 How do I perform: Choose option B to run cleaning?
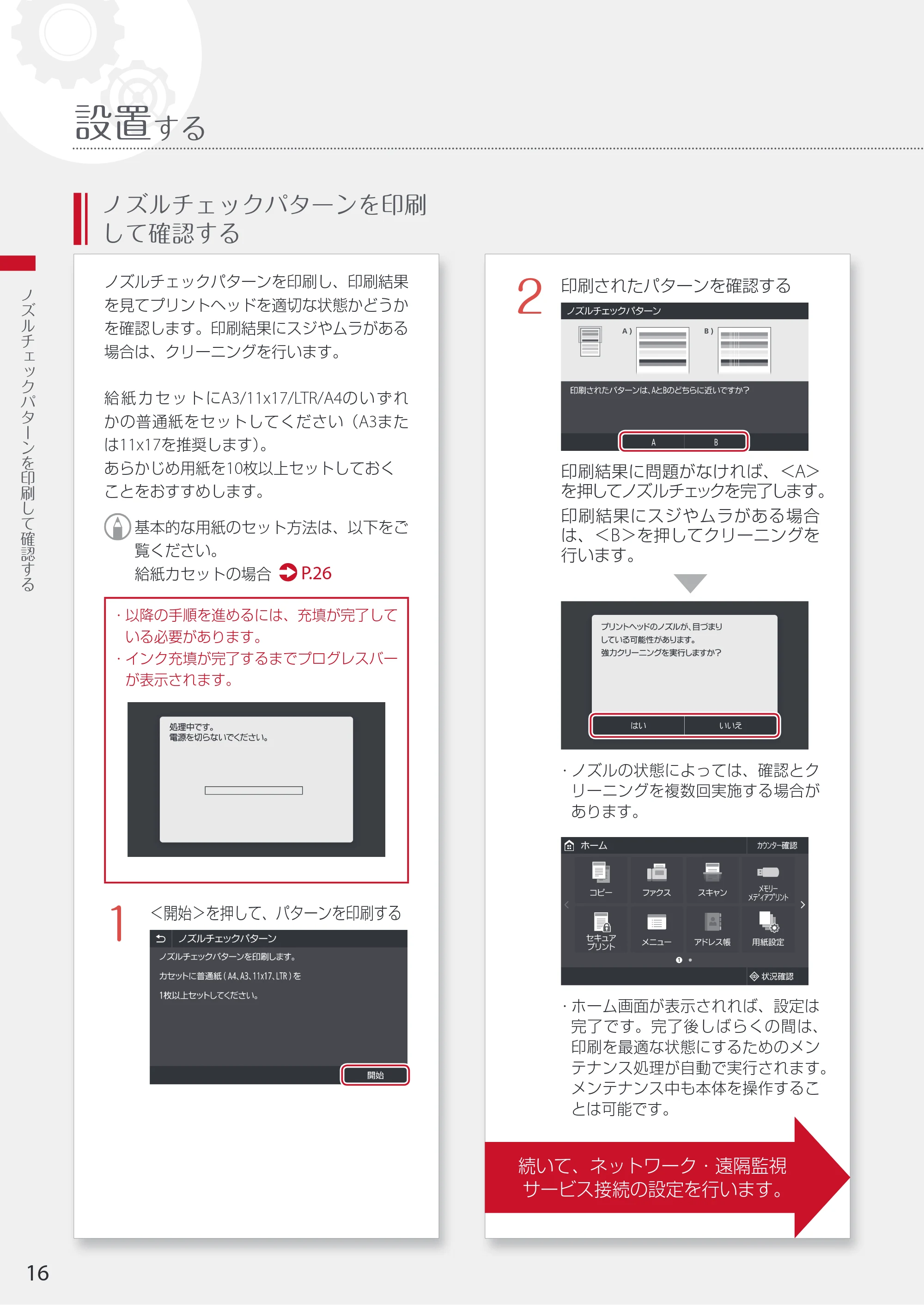pyautogui.click(x=716, y=442)
